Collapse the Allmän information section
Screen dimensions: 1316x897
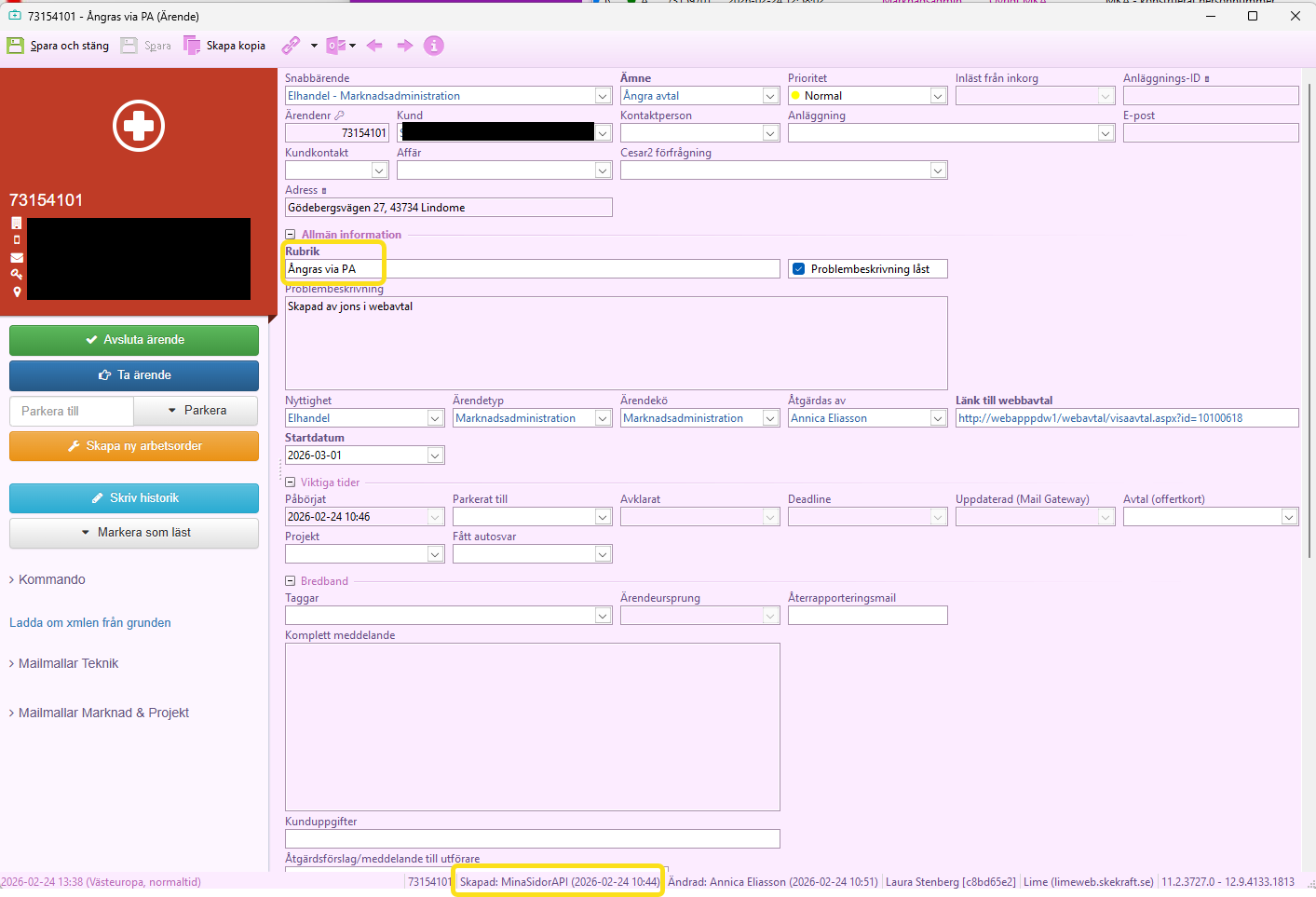point(291,235)
